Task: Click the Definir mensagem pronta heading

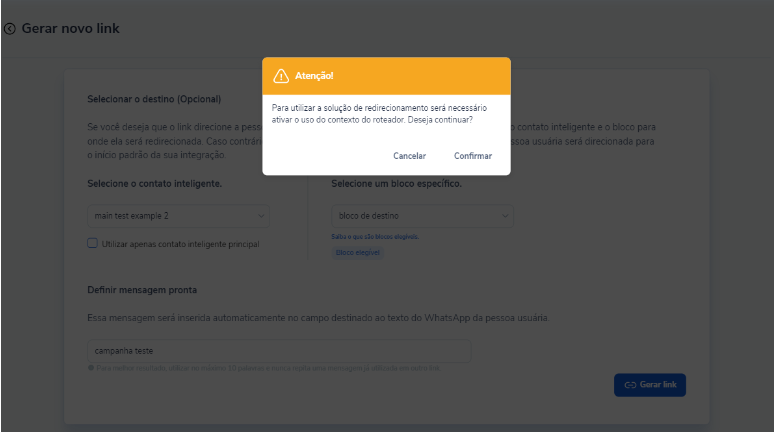Action: 142,290
